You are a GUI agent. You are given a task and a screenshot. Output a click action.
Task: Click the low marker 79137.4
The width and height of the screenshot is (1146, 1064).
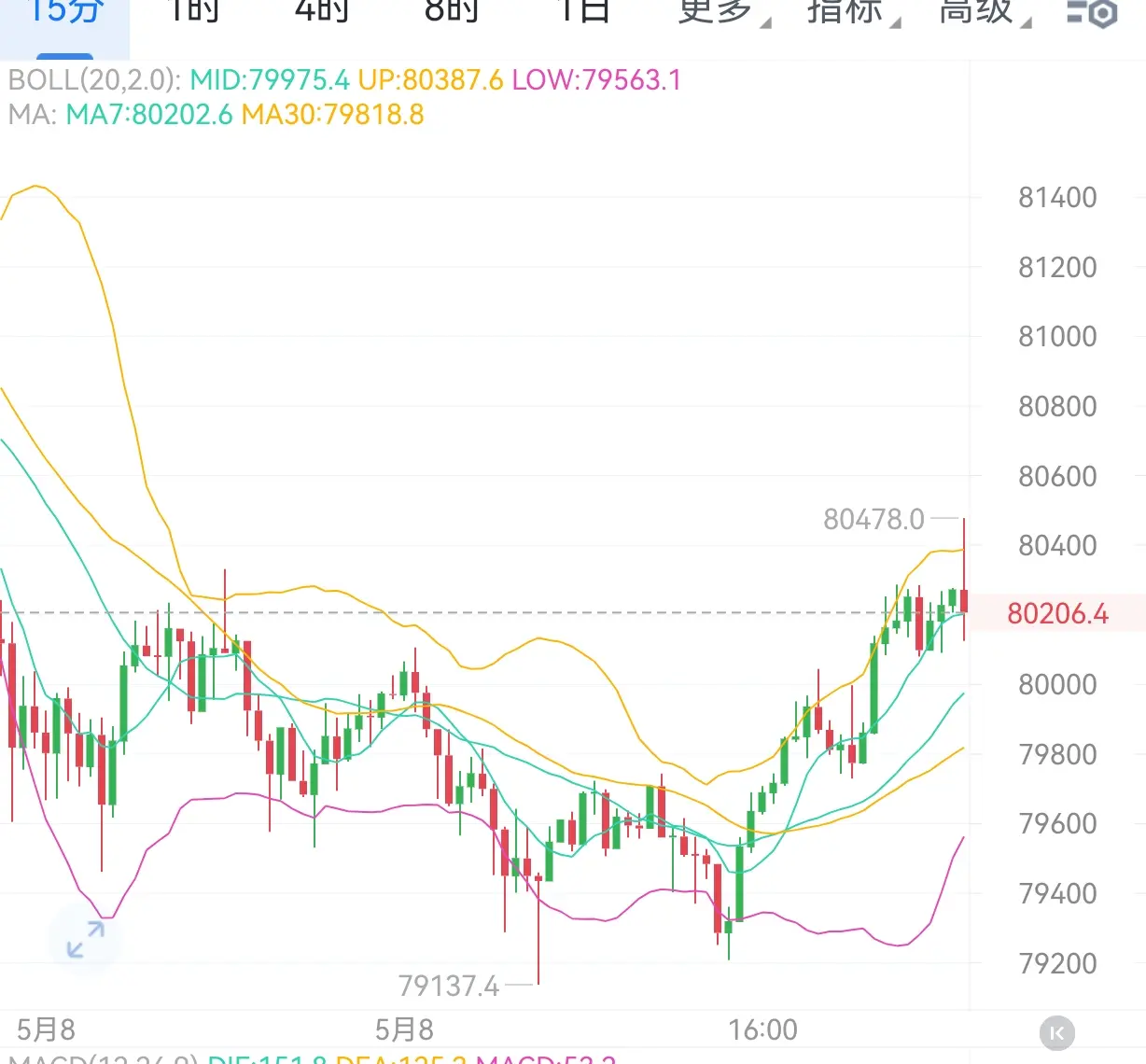449,986
